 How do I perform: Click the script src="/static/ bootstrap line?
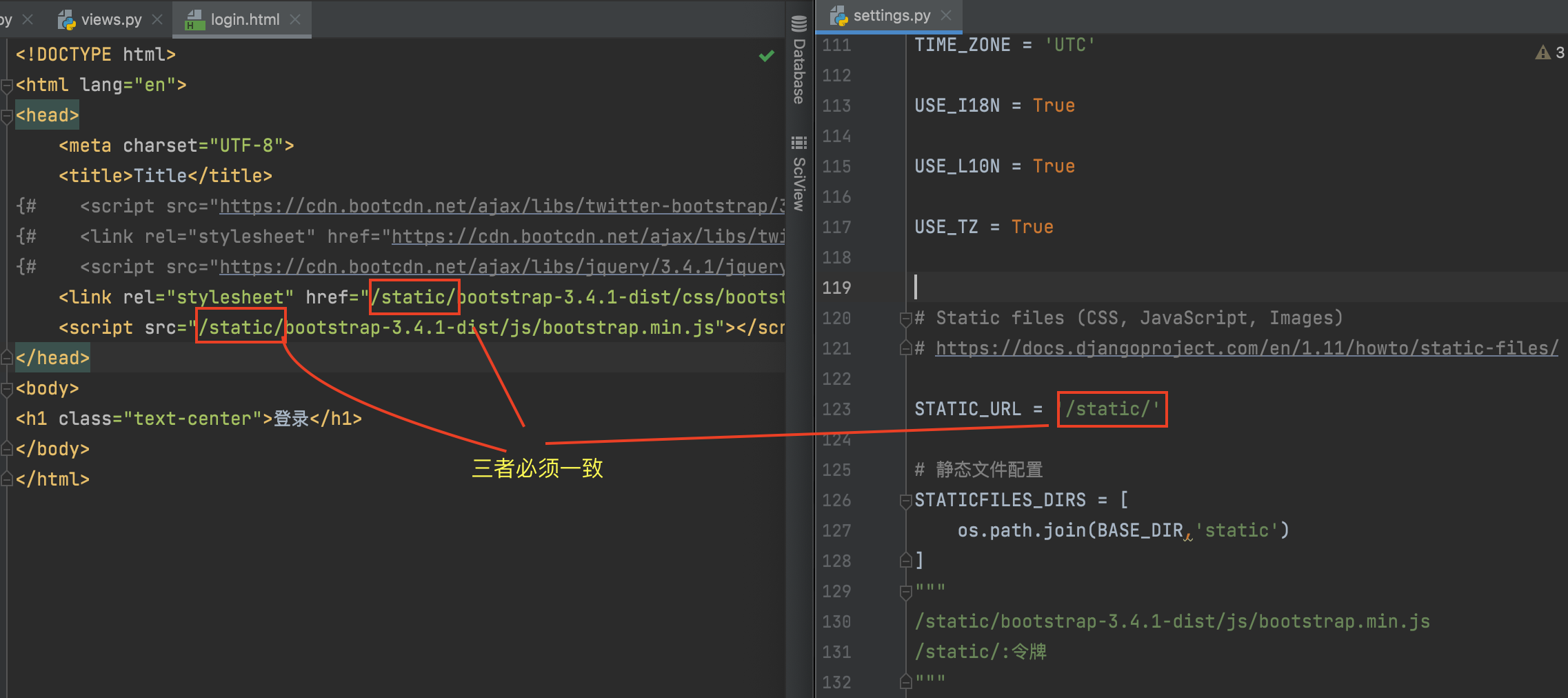pos(422,328)
